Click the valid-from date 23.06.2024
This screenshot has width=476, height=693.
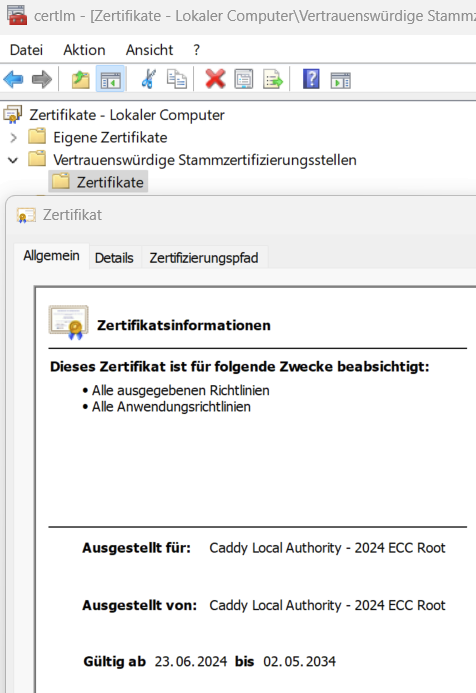pos(190,662)
